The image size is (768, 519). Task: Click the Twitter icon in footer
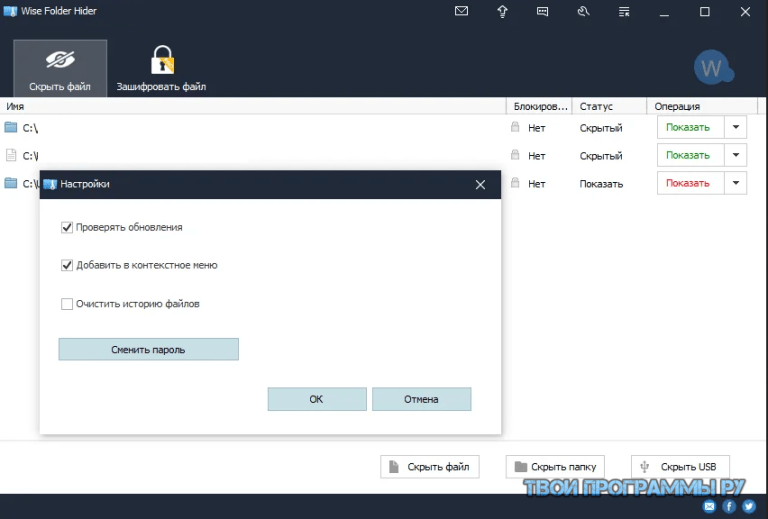[750, 507]
